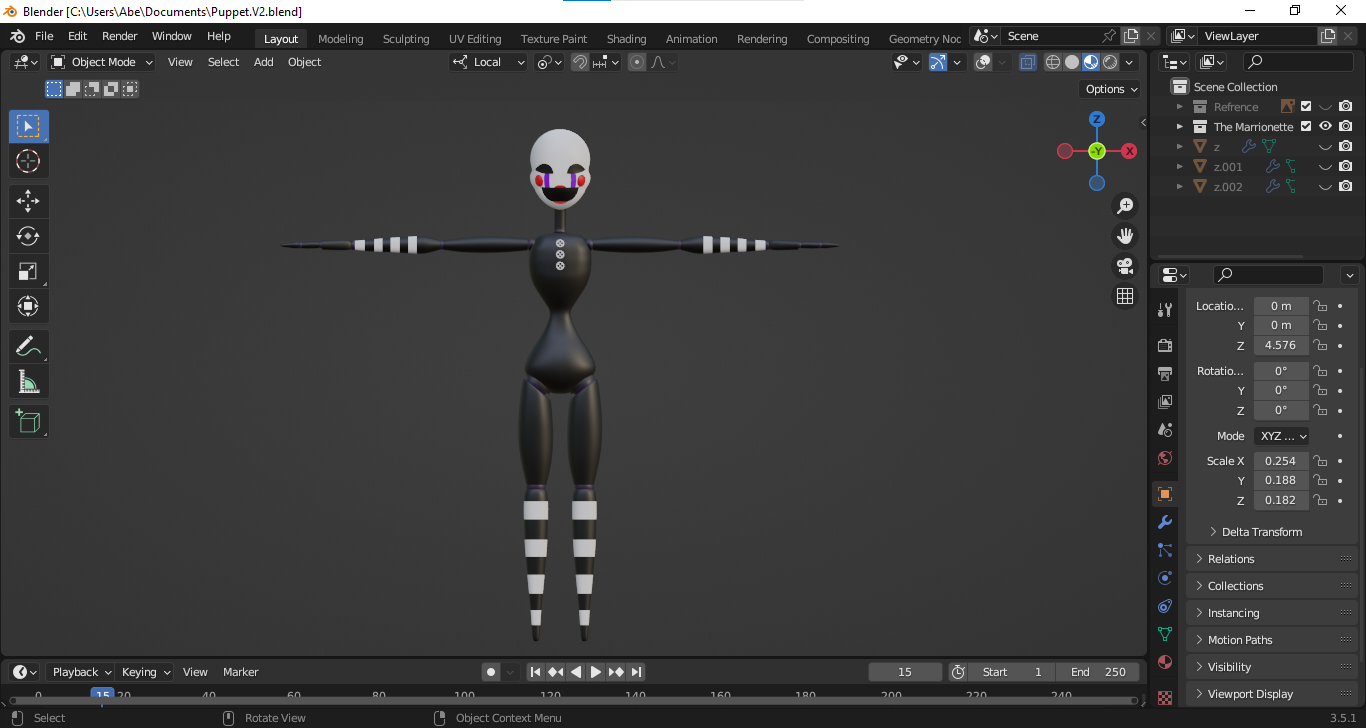This screenshot has width=1366, height=728.
Task: Toggle Refrence collection checkbox
Action: 1306,107
